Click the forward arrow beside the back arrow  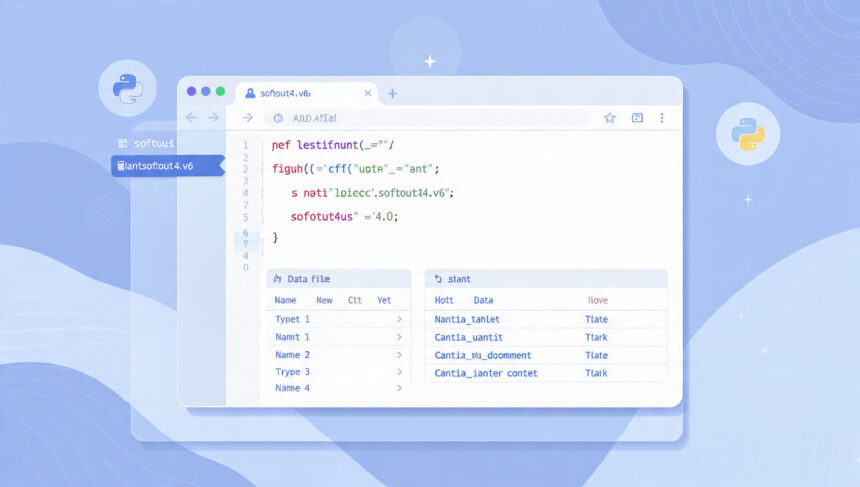point(213,117)
